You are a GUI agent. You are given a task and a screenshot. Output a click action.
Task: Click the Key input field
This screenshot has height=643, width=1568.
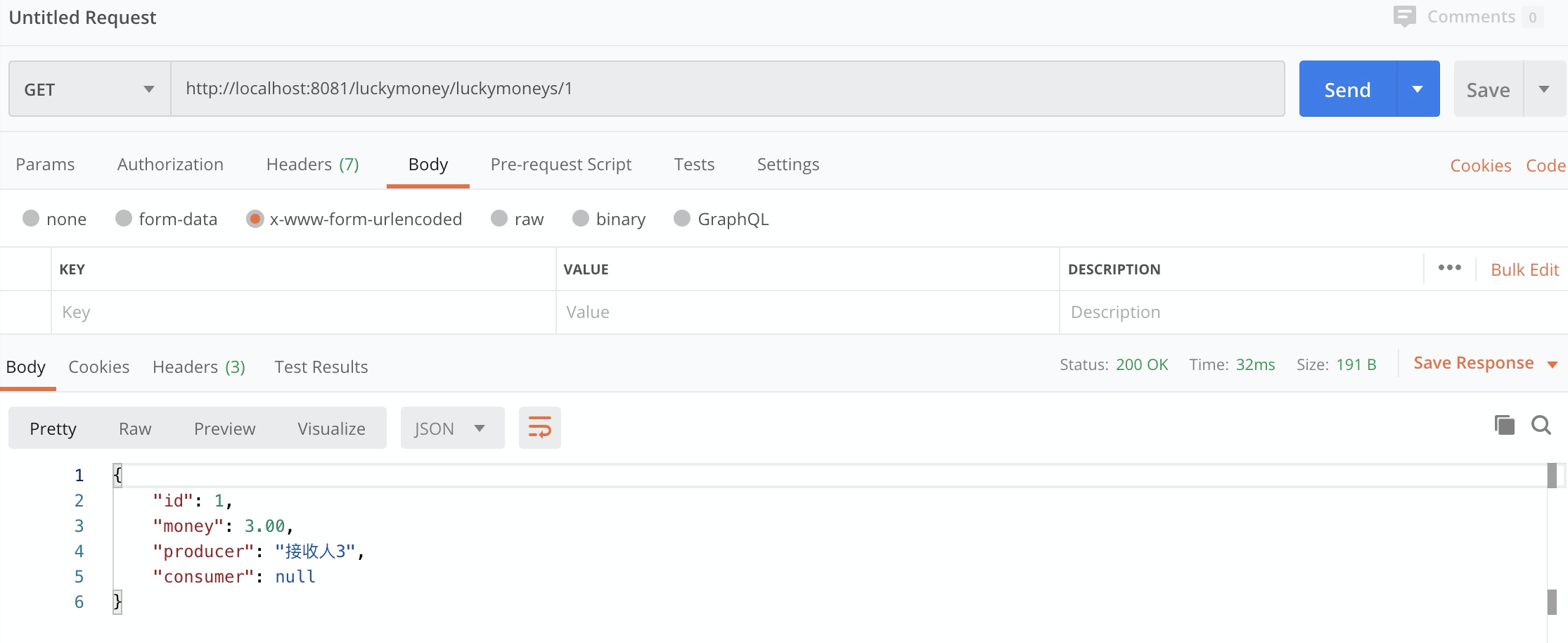point(304,312)
